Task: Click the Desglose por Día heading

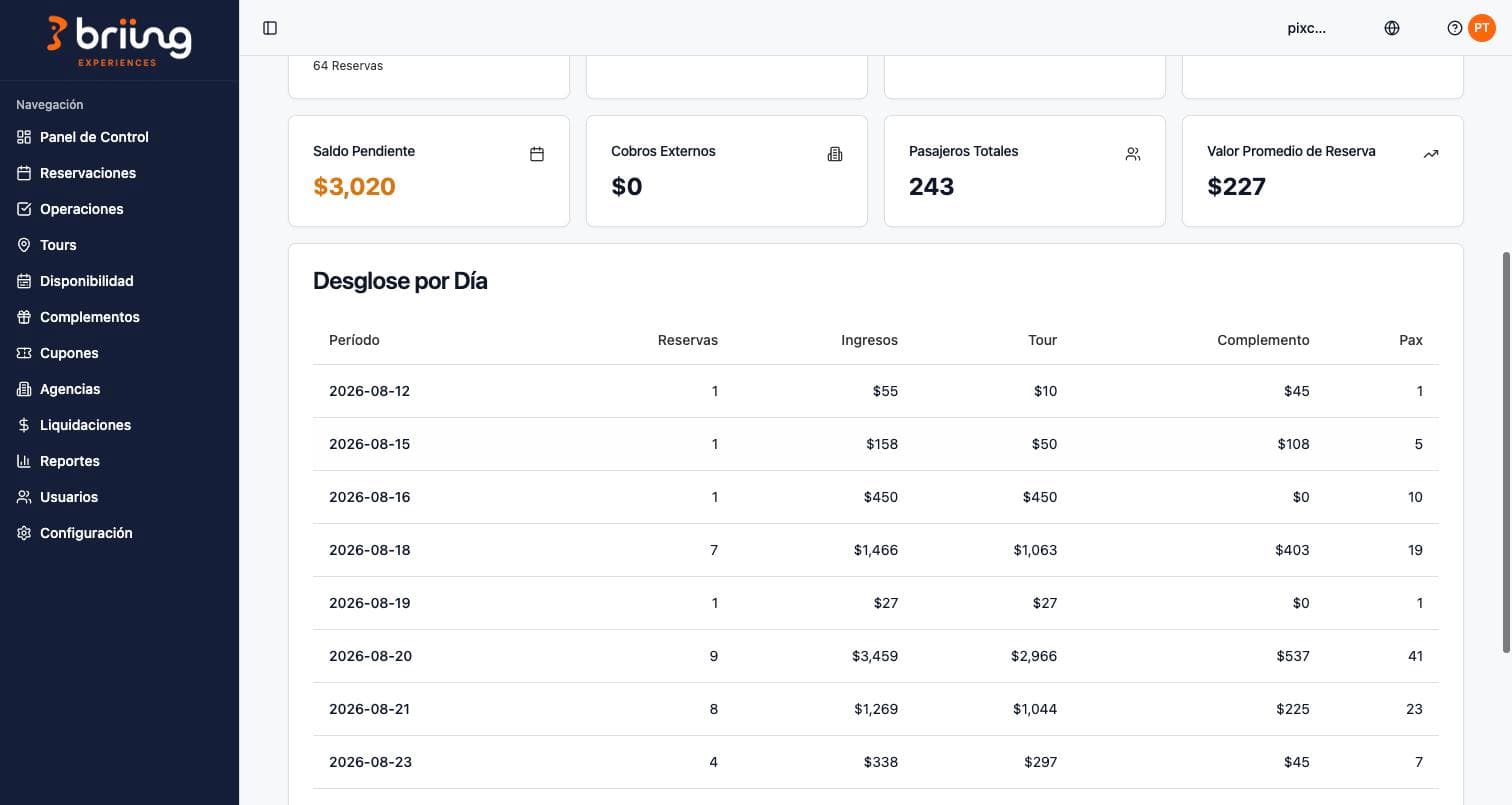Action: (400, 281)
